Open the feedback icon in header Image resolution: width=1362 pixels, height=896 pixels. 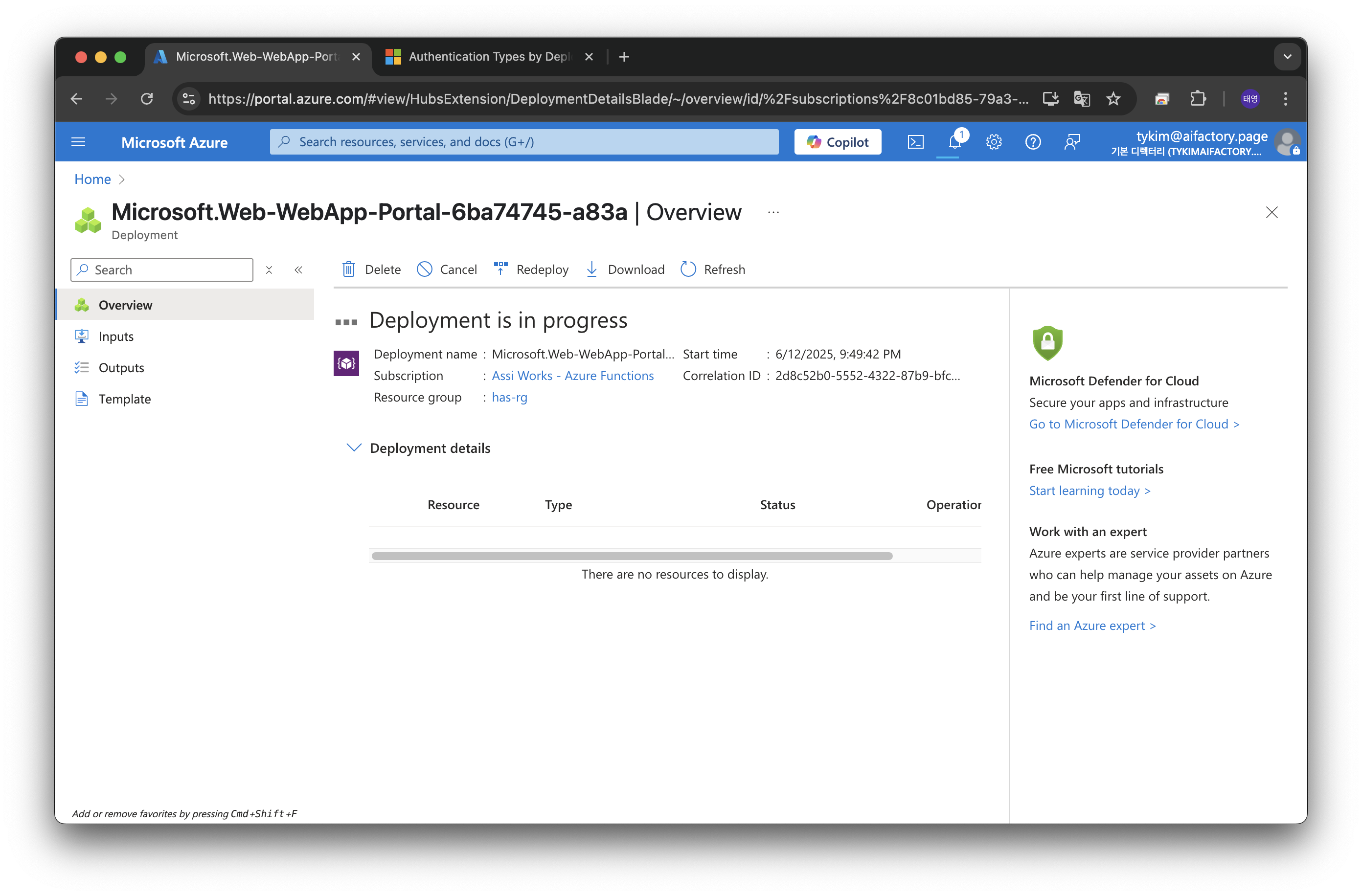point(1072,142)
